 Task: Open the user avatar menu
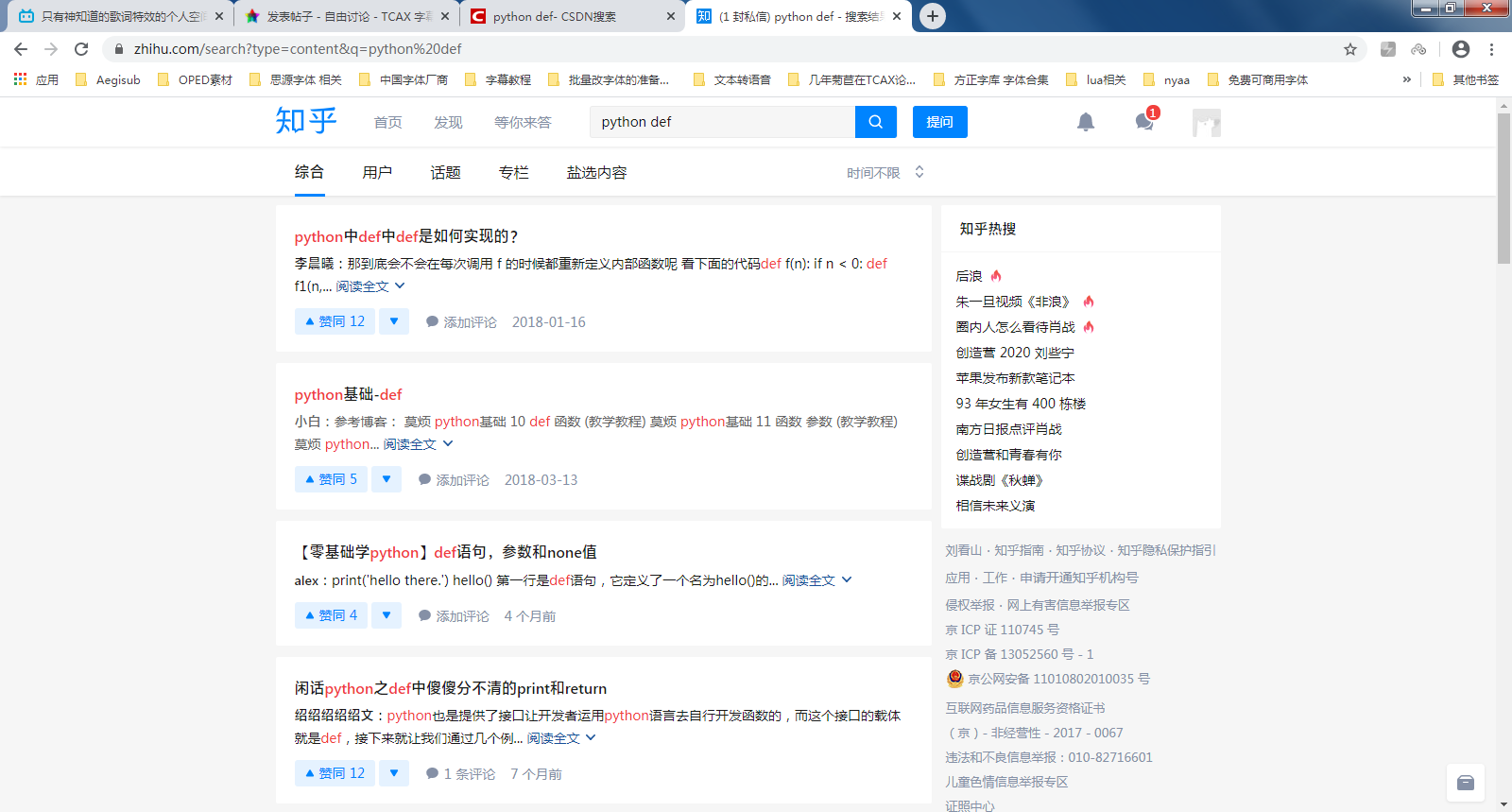[x=1207, y=123]
